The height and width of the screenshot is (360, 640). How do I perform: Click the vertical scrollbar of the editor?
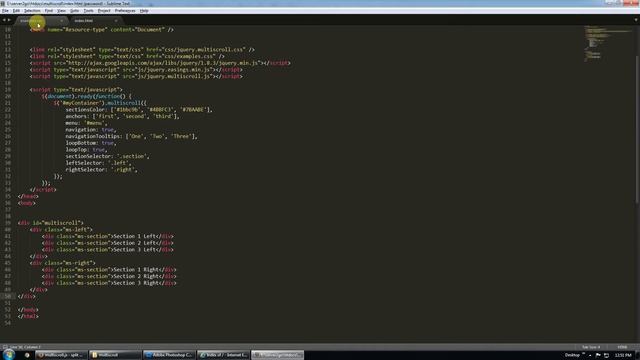637,129
